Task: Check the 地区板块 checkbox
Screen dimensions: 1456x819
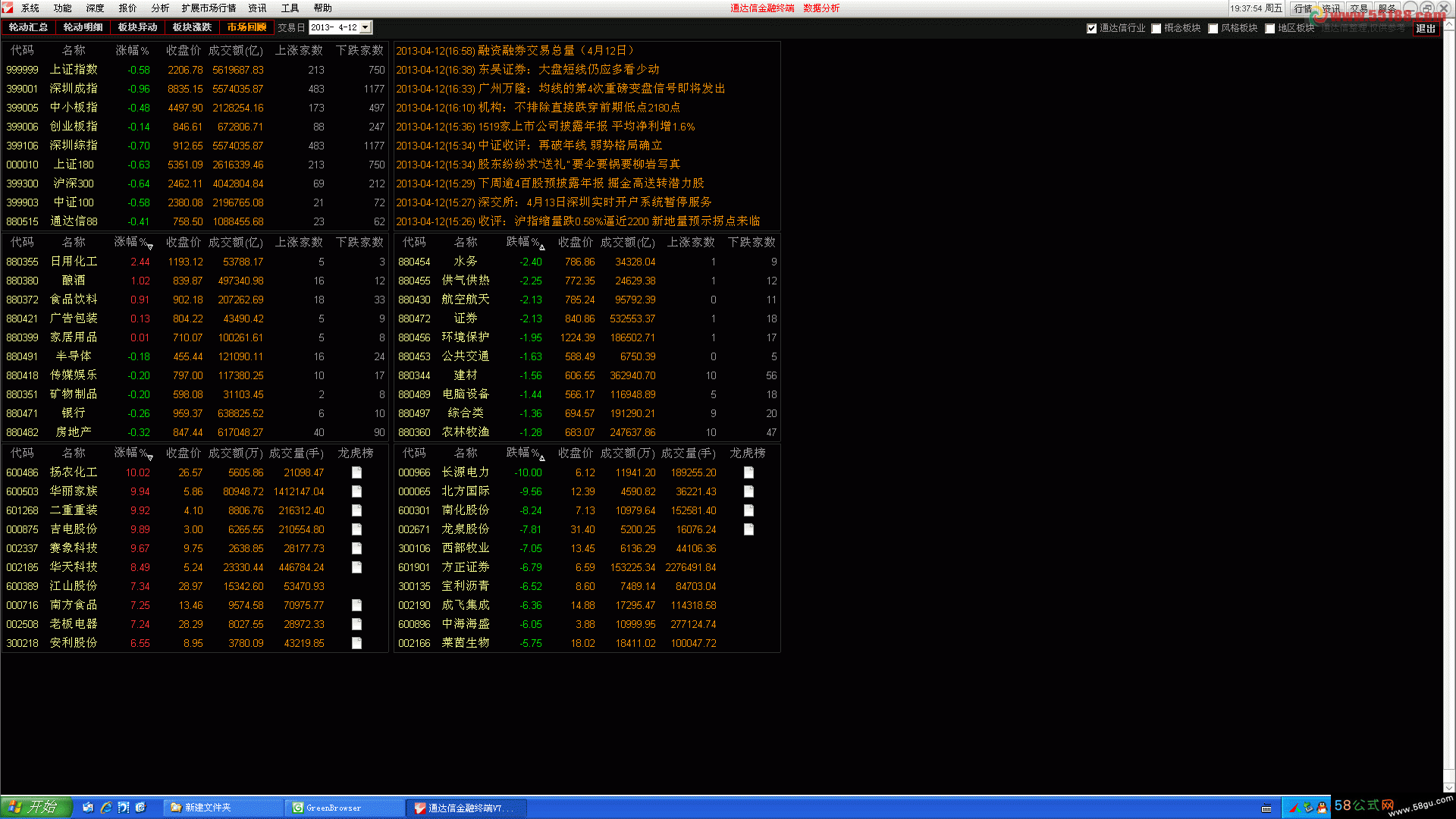Action: pos(1269,28)
